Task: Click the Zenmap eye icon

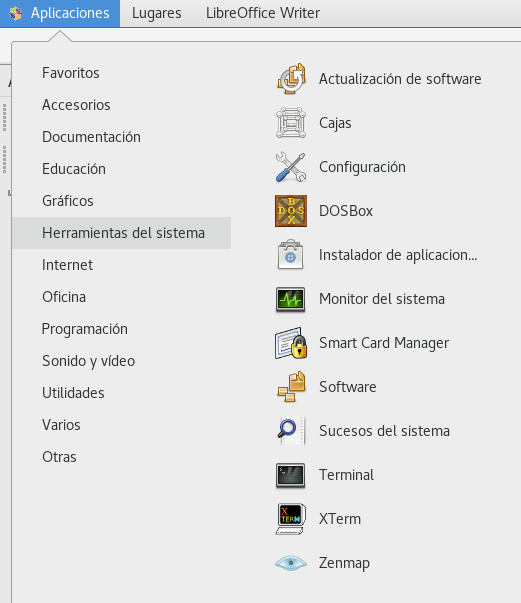Action: (x=291, y=563)
